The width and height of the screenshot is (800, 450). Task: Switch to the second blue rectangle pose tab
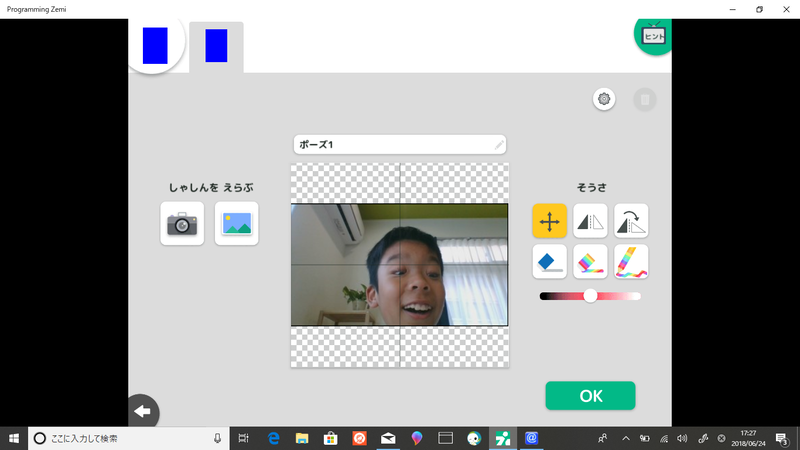(x=216, y=46)
